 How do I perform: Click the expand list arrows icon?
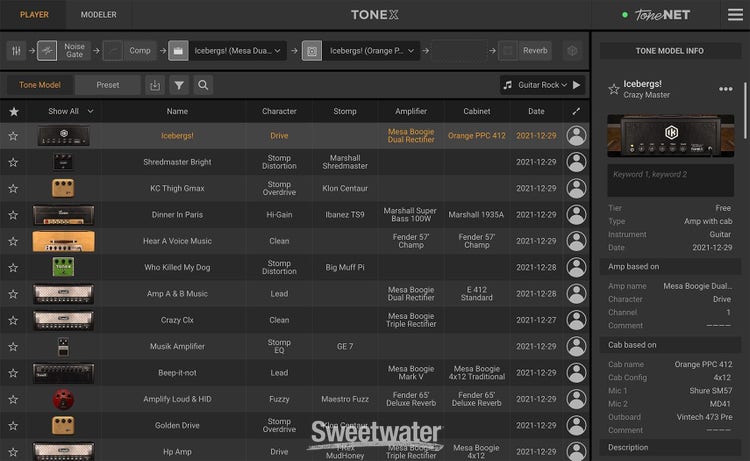point(576,111)
